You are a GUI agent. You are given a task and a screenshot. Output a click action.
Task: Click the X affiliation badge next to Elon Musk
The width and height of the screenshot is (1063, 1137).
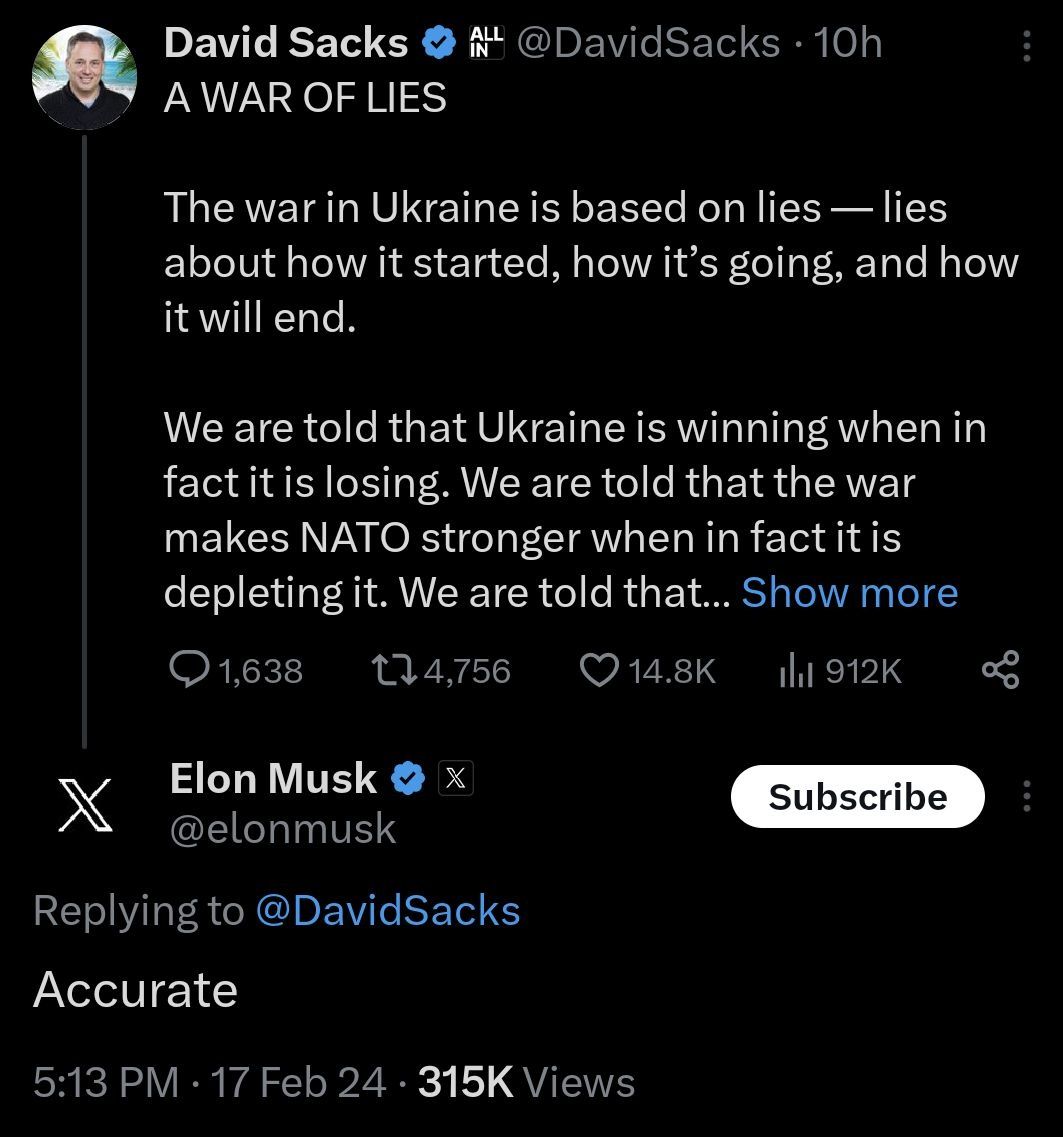click(x=455, y=779)
